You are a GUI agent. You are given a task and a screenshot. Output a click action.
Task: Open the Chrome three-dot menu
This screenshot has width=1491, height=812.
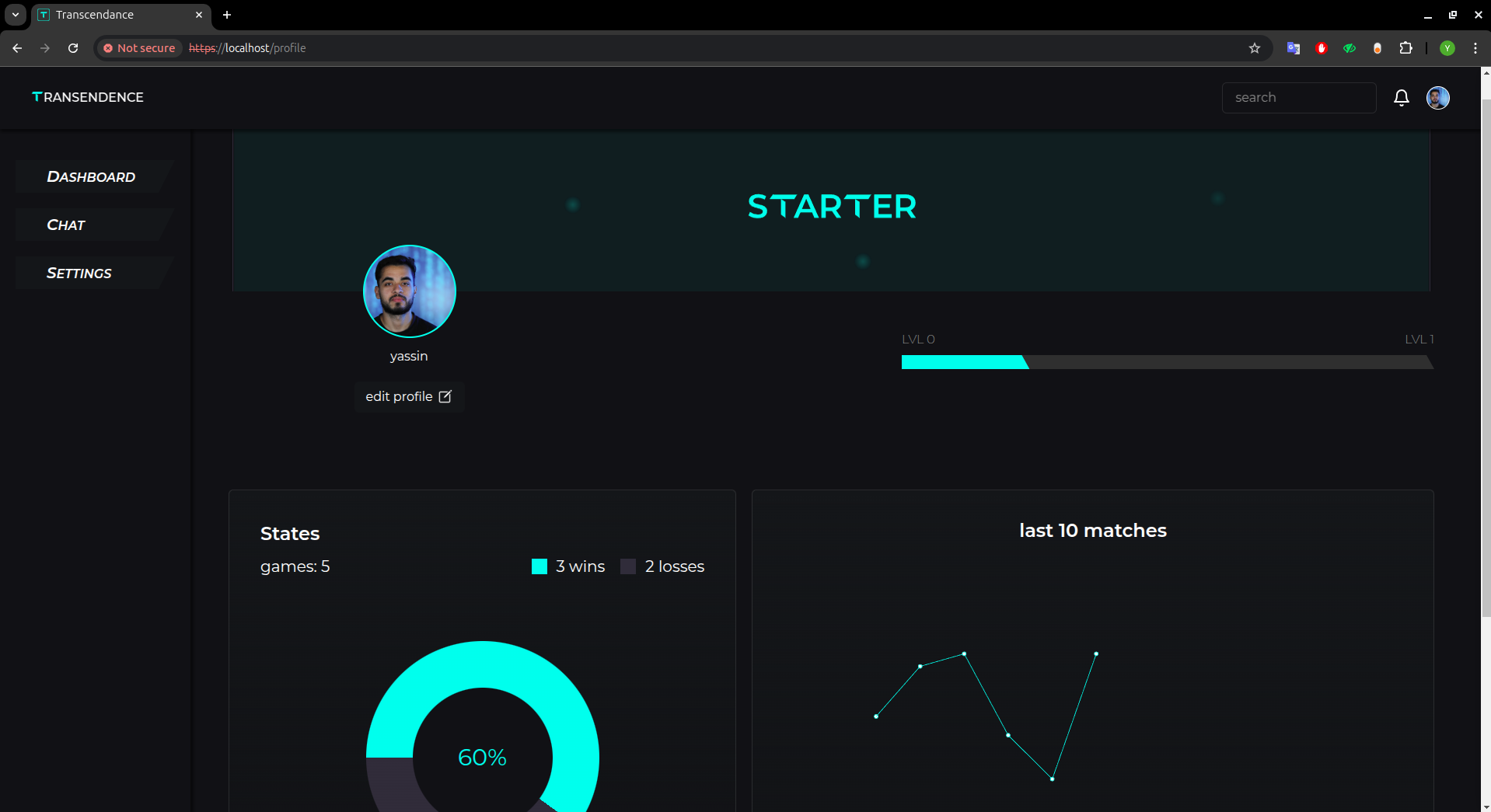(1475, 48)
